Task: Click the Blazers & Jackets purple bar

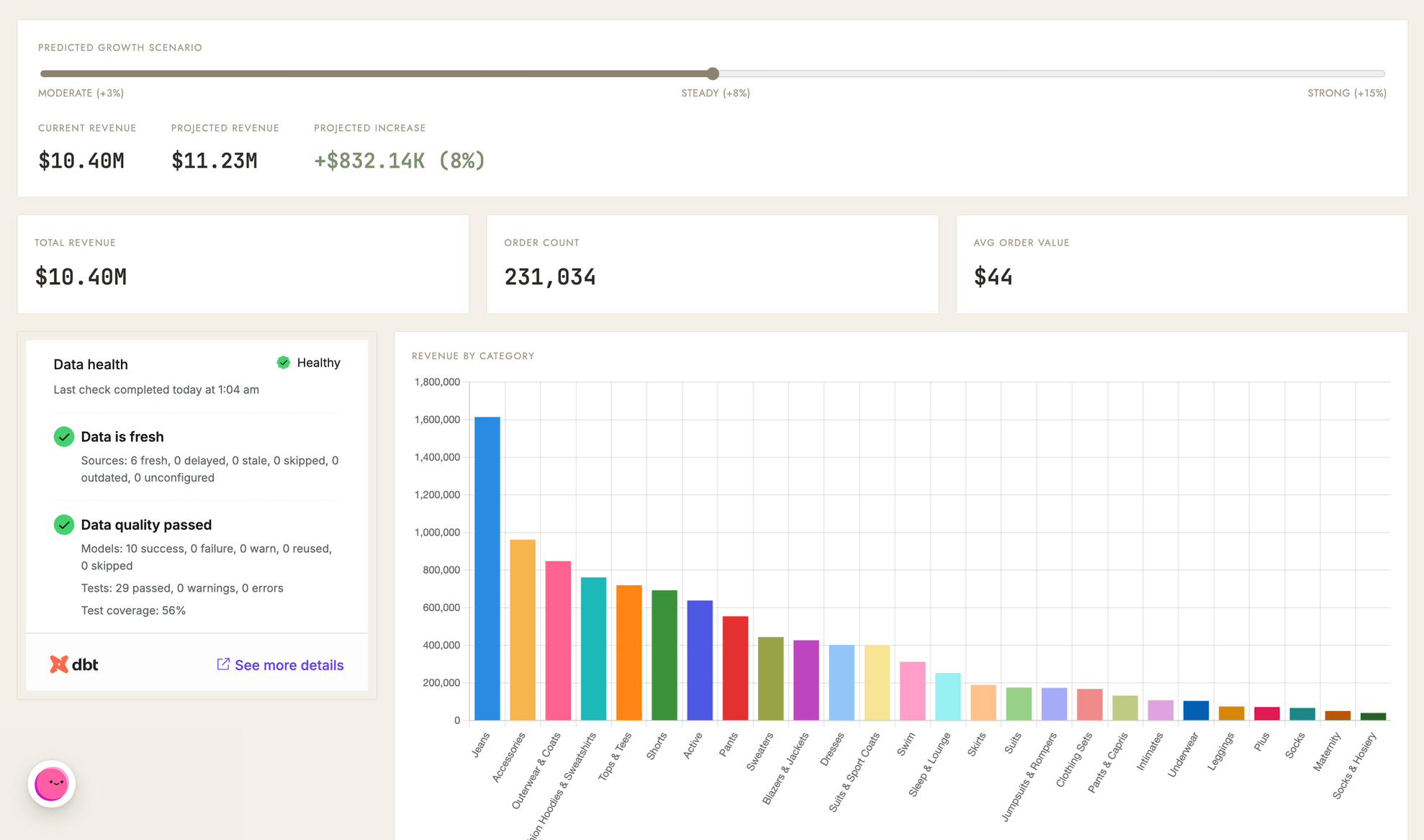Action: click(x=806, y=680)
